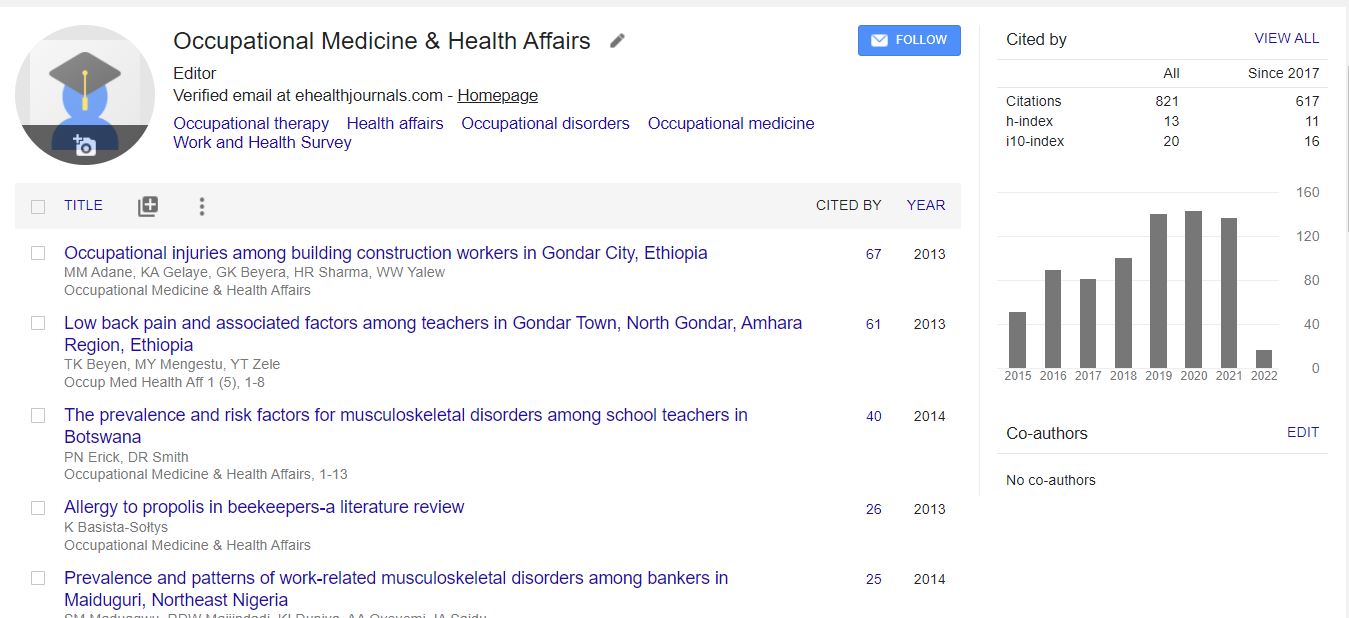1349x618 pixels.
Task: Click the pencil edit profile icon
Action: (618, 41)
